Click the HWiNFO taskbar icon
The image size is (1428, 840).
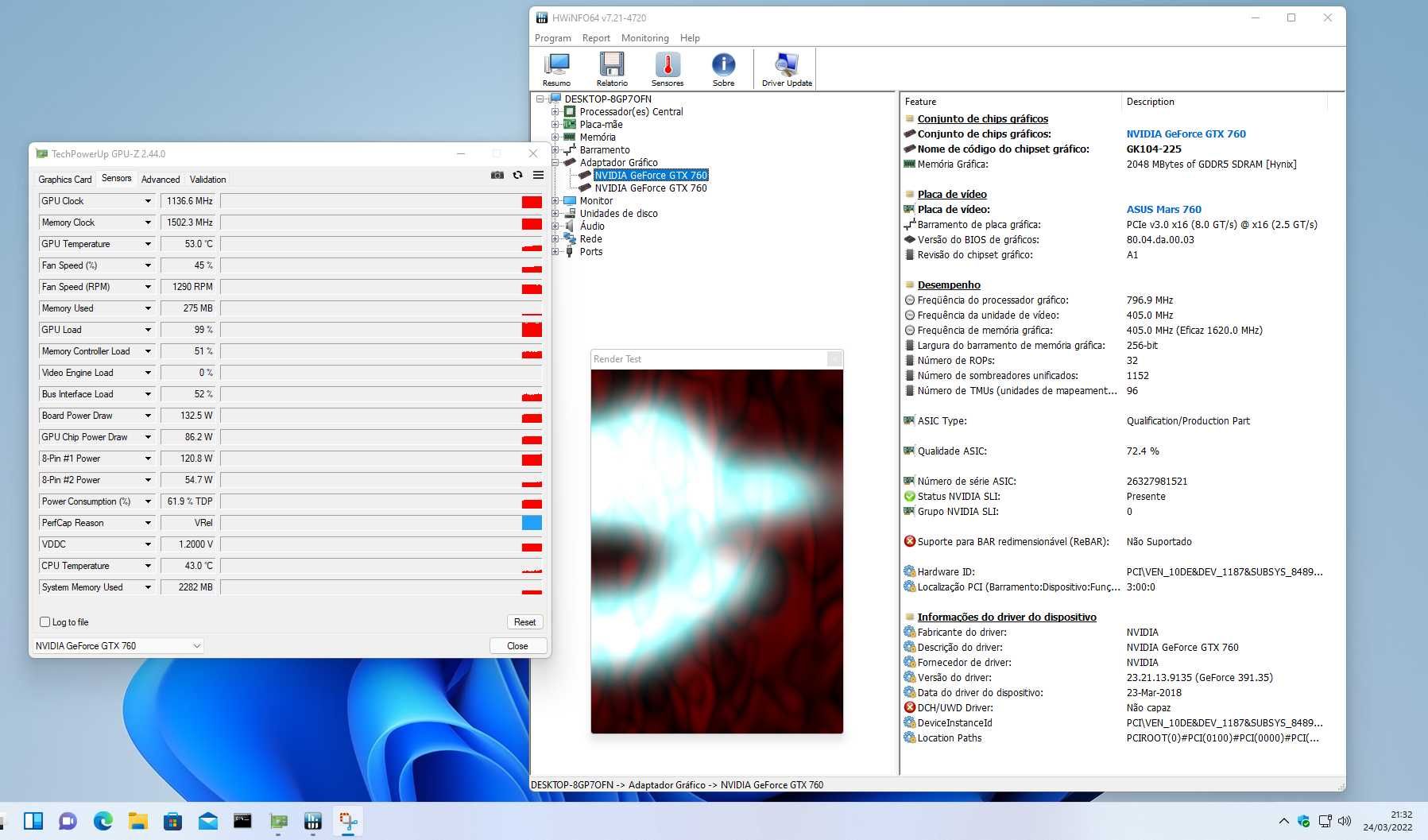[313, 821]
